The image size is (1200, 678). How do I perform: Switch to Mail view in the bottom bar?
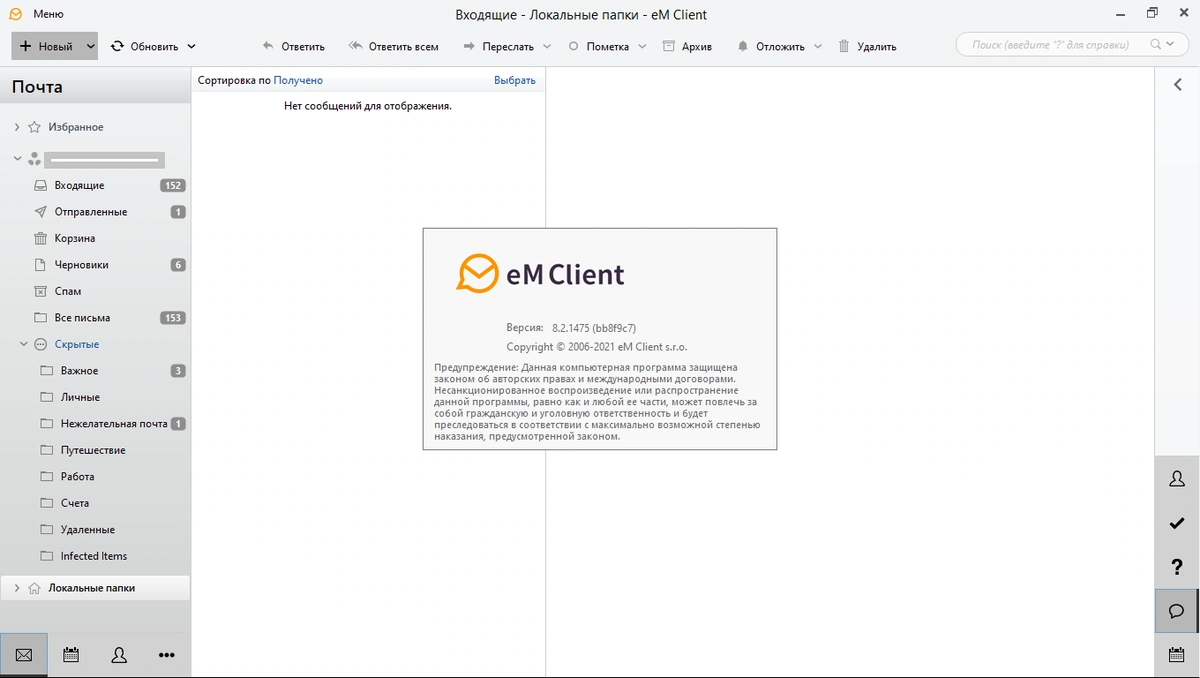tap(24, 655)
